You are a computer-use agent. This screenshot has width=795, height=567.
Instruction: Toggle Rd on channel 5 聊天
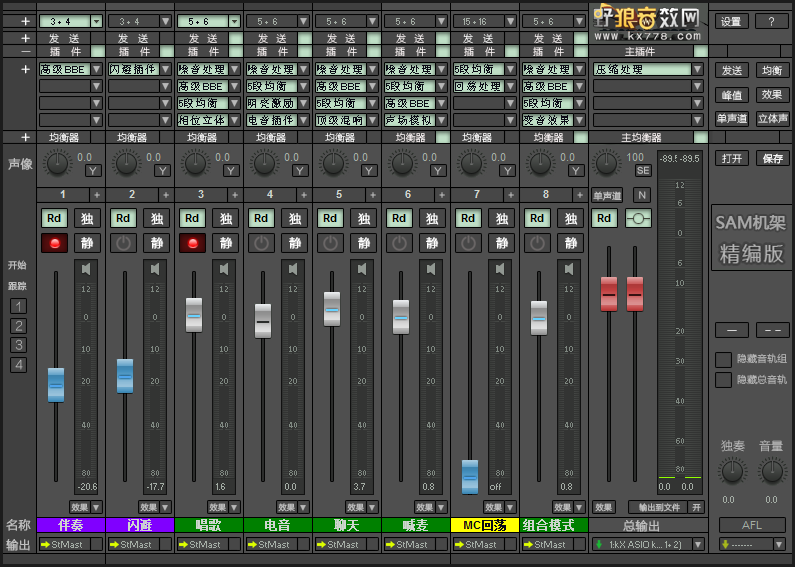330,219
